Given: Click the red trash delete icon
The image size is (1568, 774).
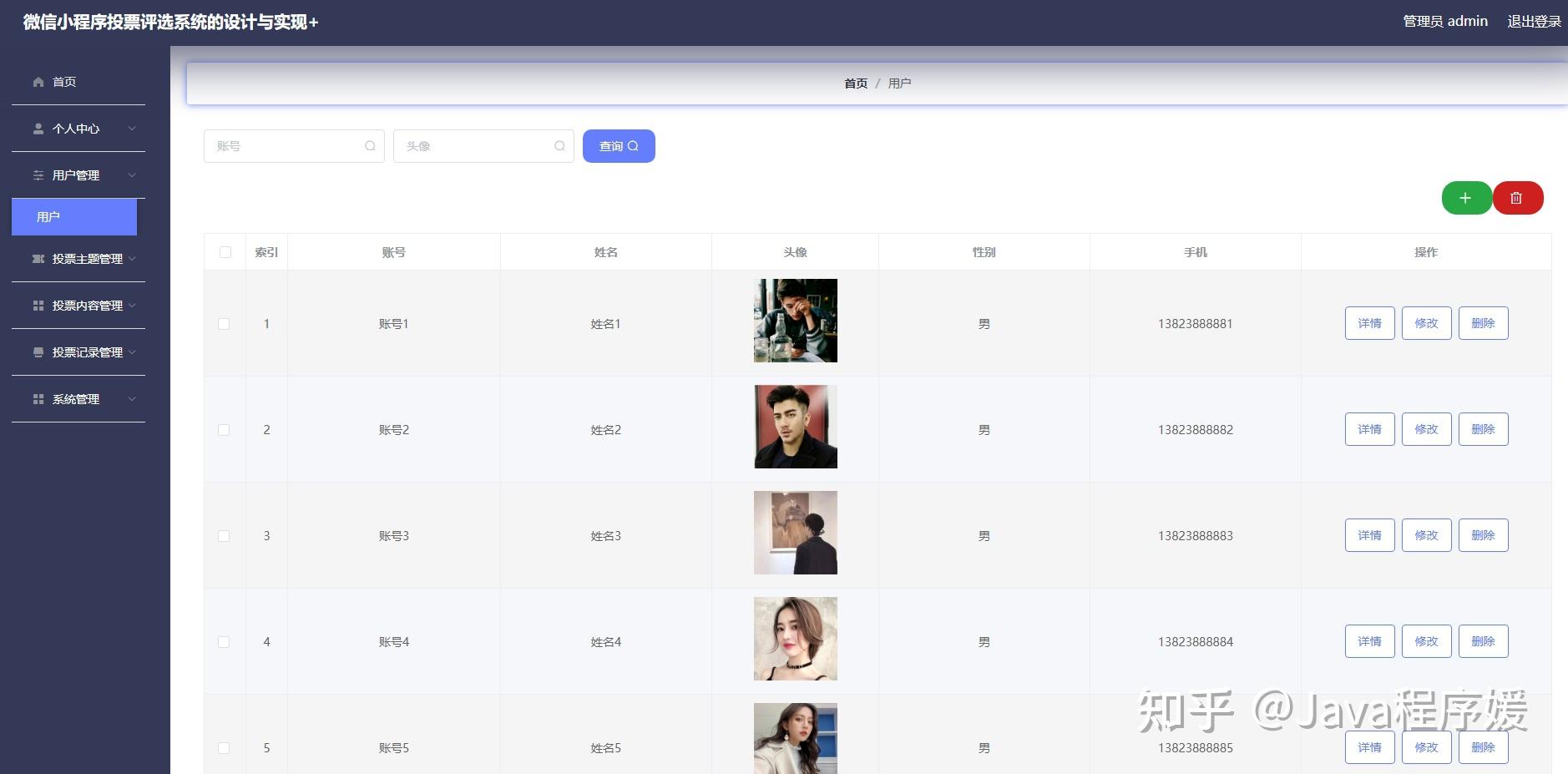Looking at the screenshot, I should (1518, 198).
